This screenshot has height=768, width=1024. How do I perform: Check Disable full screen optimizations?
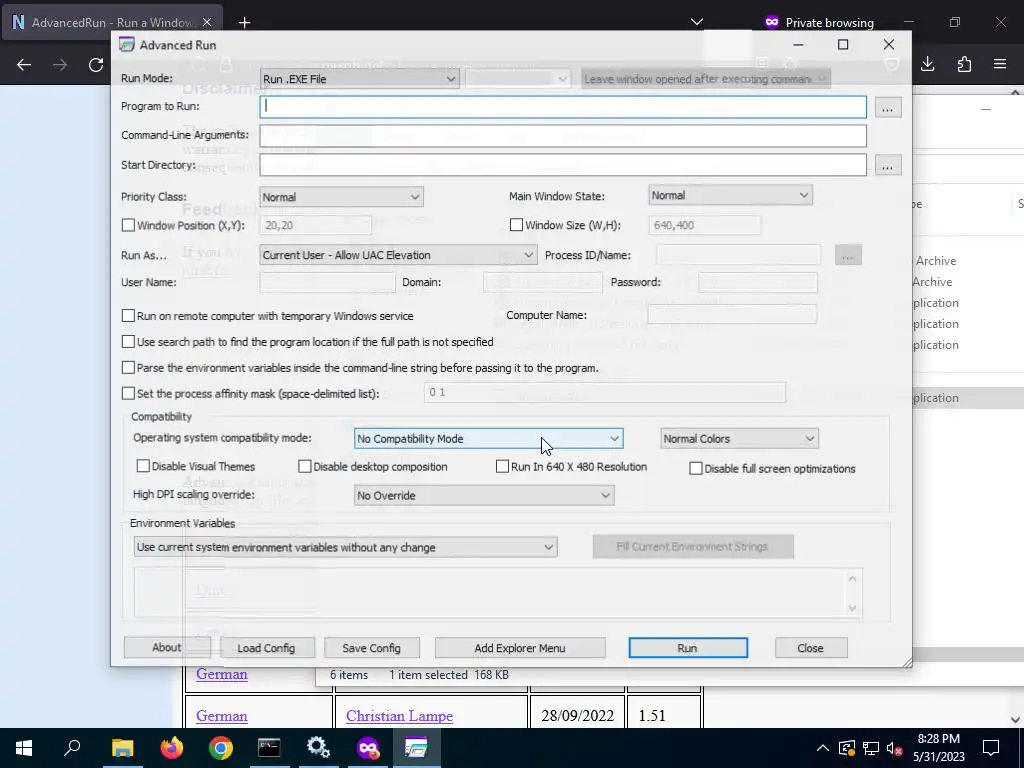(696, 468)
